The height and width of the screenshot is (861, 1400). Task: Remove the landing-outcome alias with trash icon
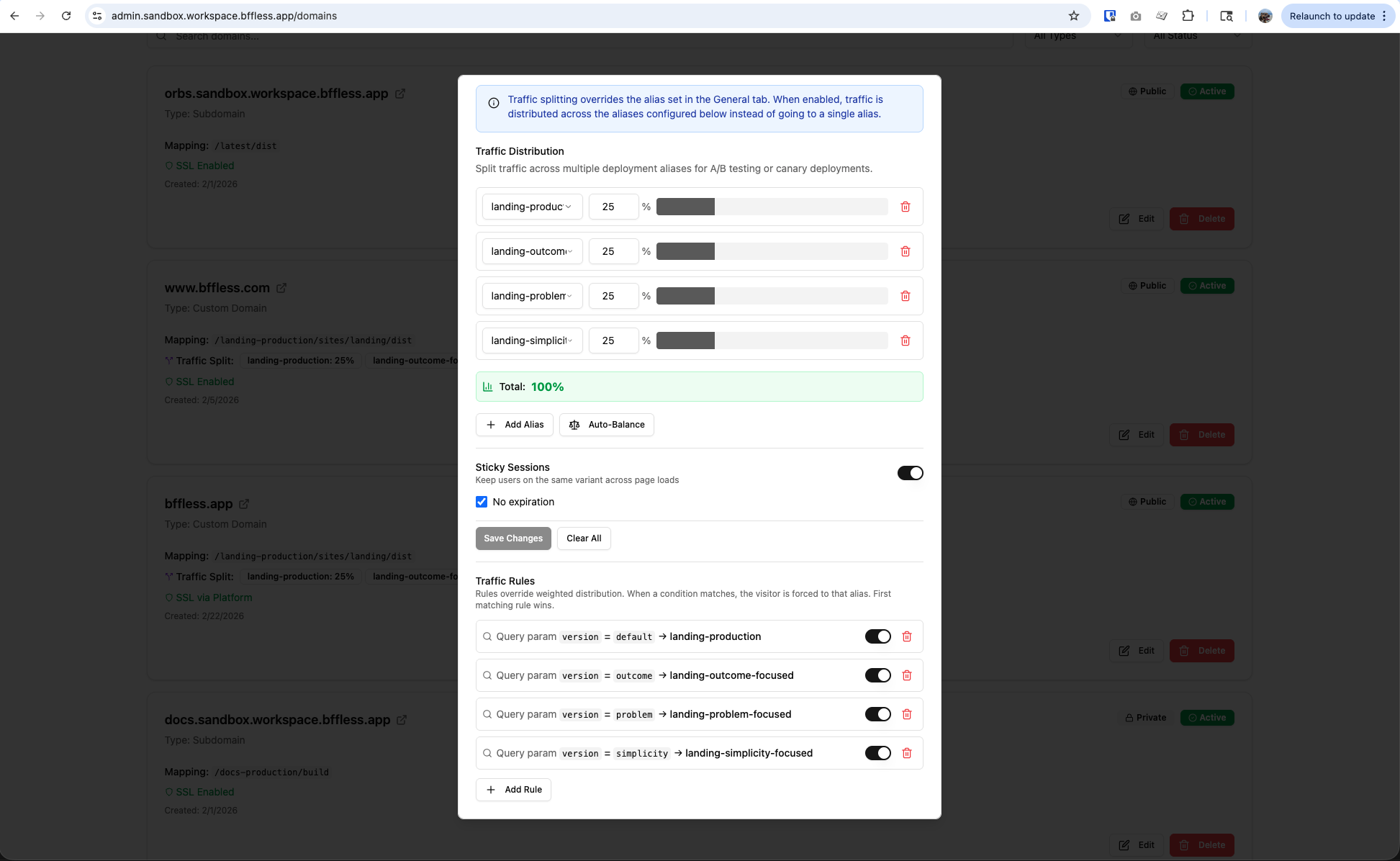pos(906,251)
